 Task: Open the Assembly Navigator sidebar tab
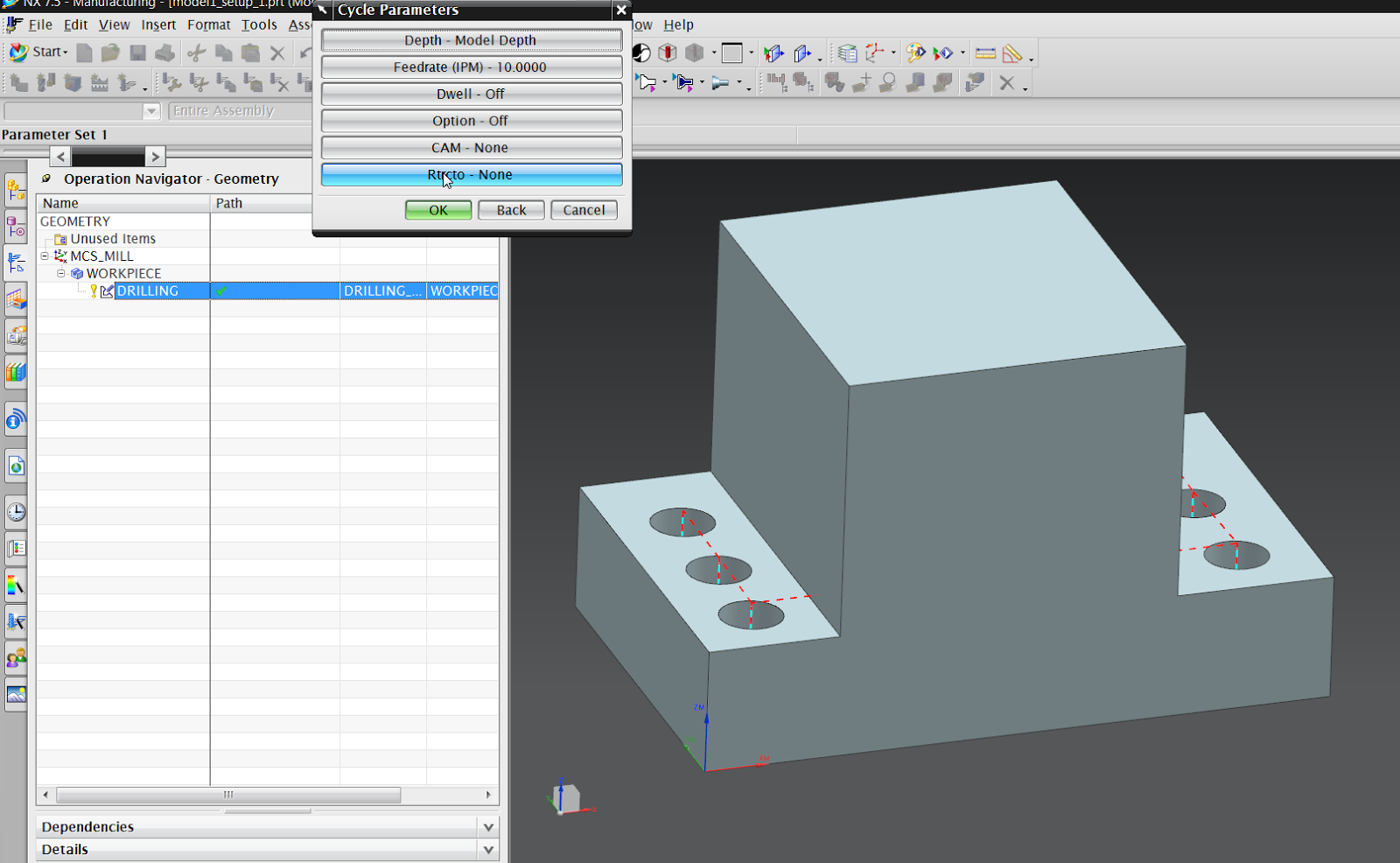click(x=16, y=191)
